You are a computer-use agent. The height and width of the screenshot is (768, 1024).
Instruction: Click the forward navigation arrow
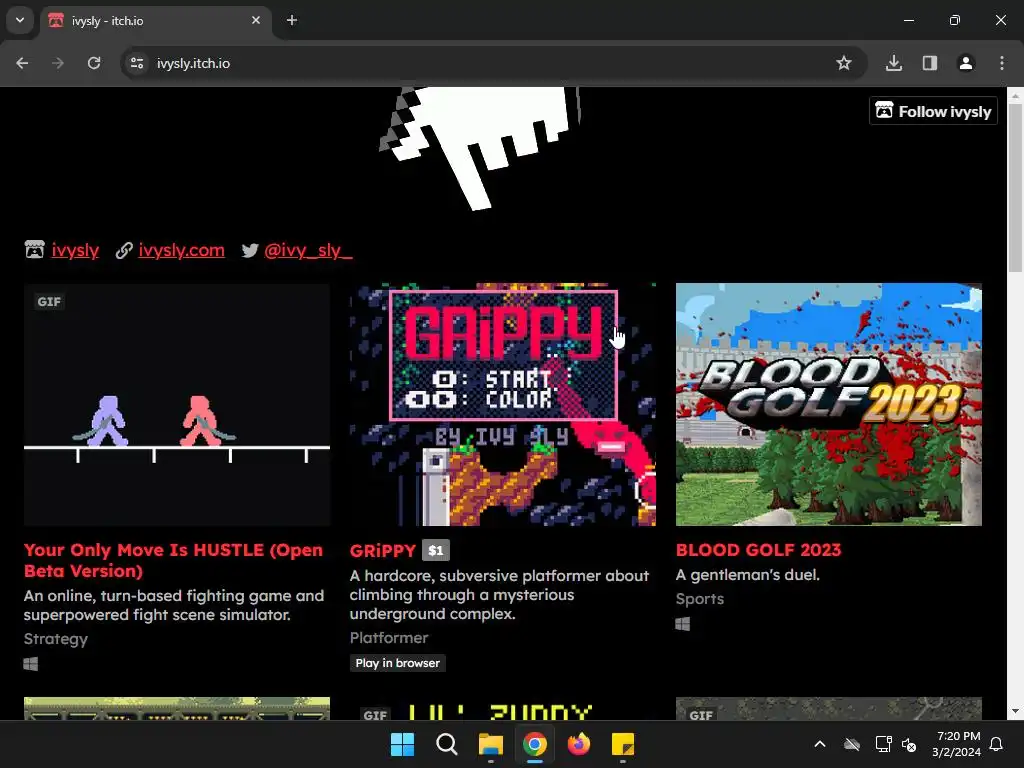pos(58,63)
